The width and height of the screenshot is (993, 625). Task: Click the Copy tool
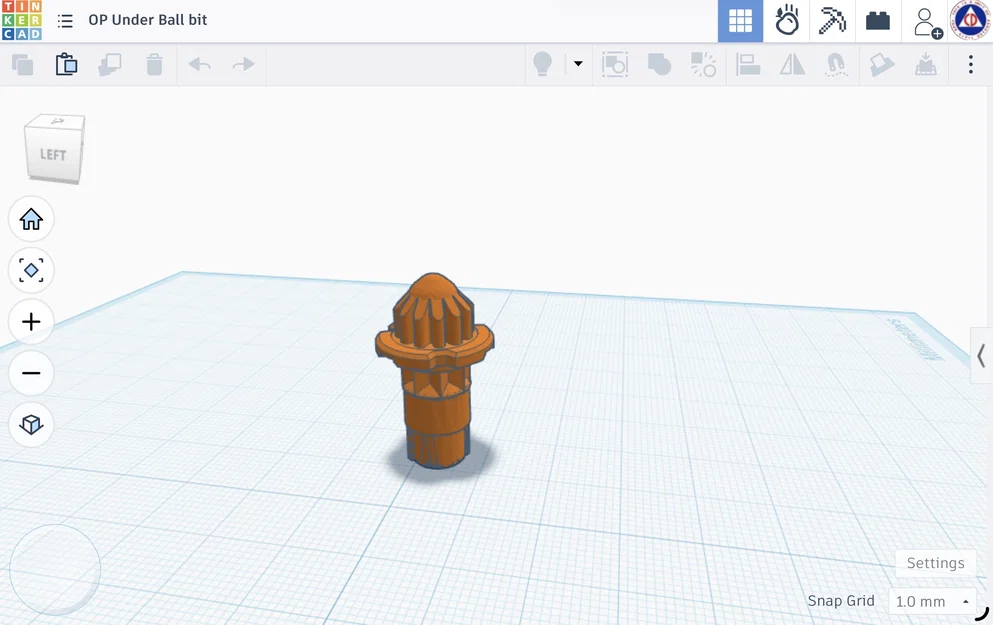point(23,65)
